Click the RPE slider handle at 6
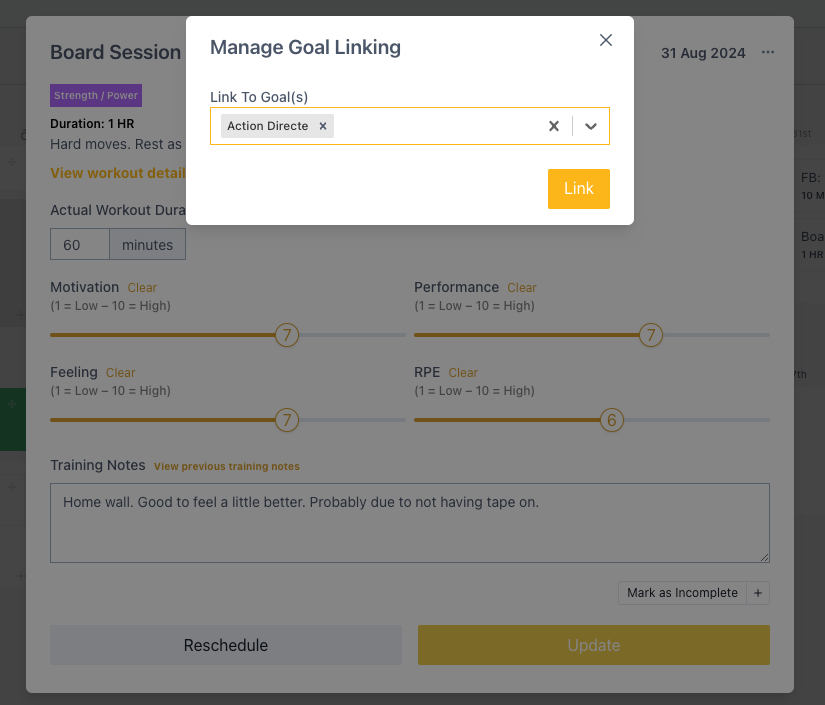 [611, 420]
